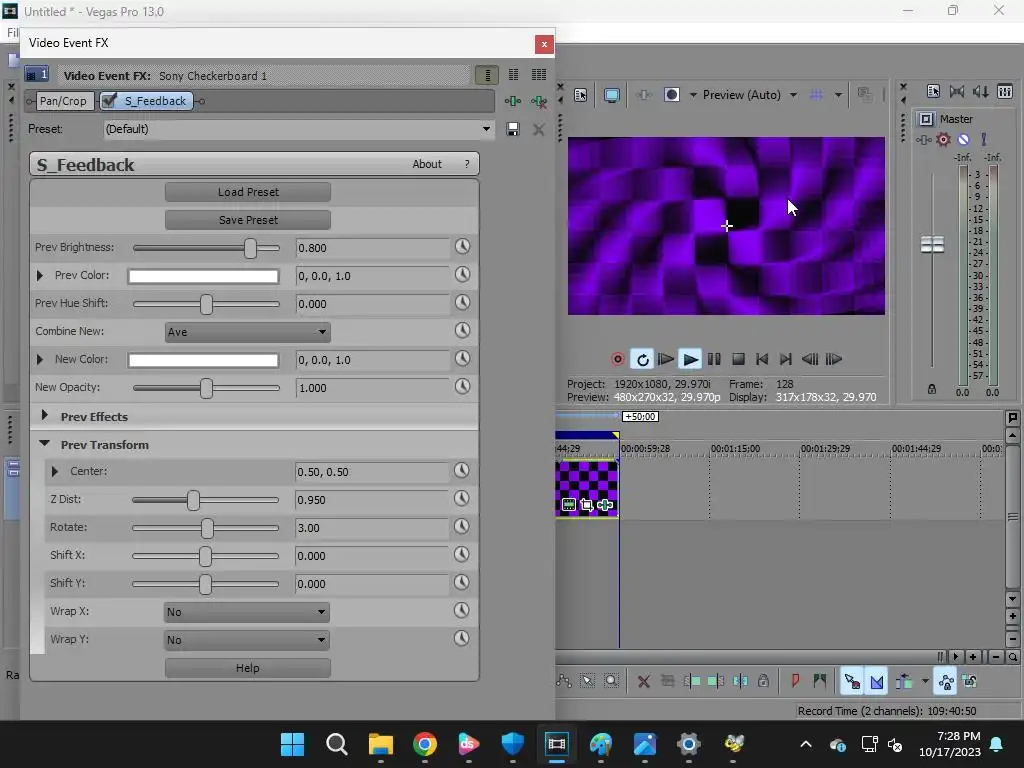Open the Wrap Y dropdown
The height and width of the screenshot is (768, 1024).
(x=247, y=640)
